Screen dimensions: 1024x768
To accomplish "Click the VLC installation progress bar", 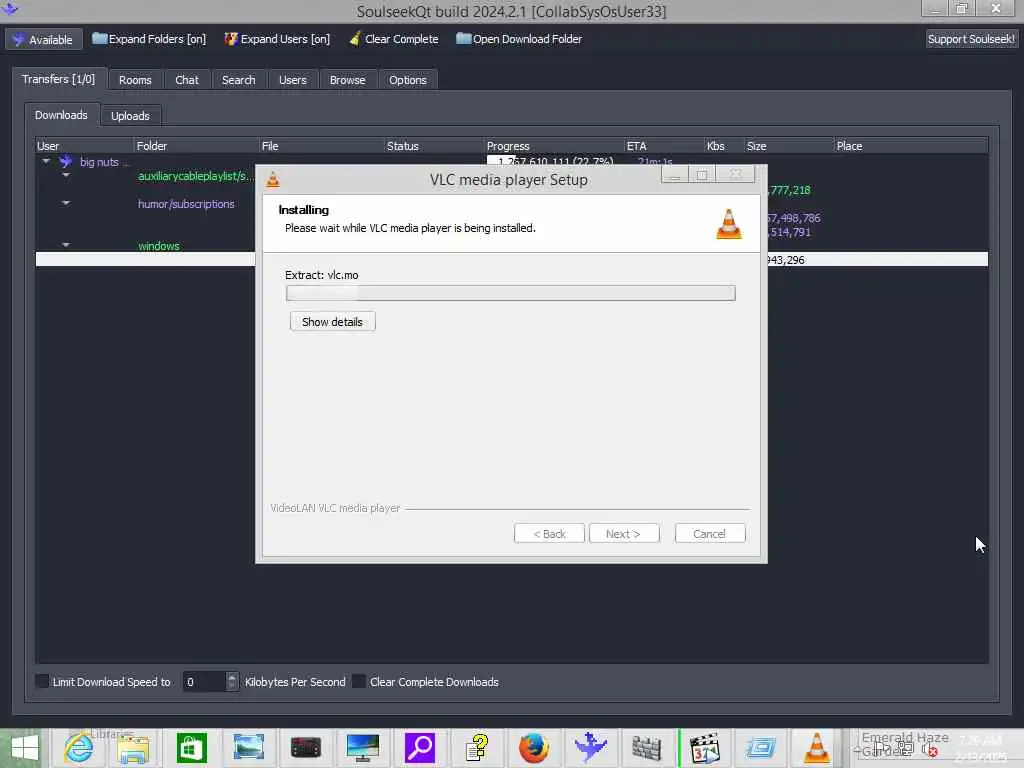I will click(x=511, y=293).
